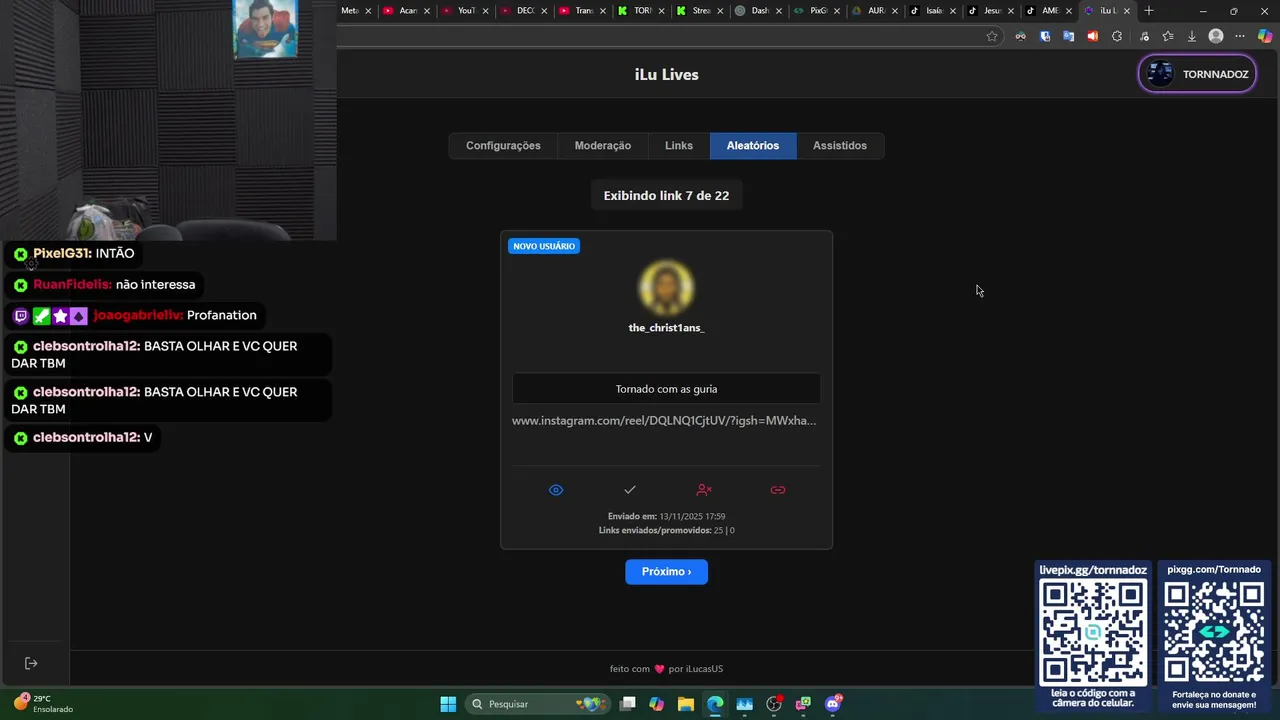Open the pink chat app in the taskbar
Screen dimensions: 1280x720
point(803,704)
